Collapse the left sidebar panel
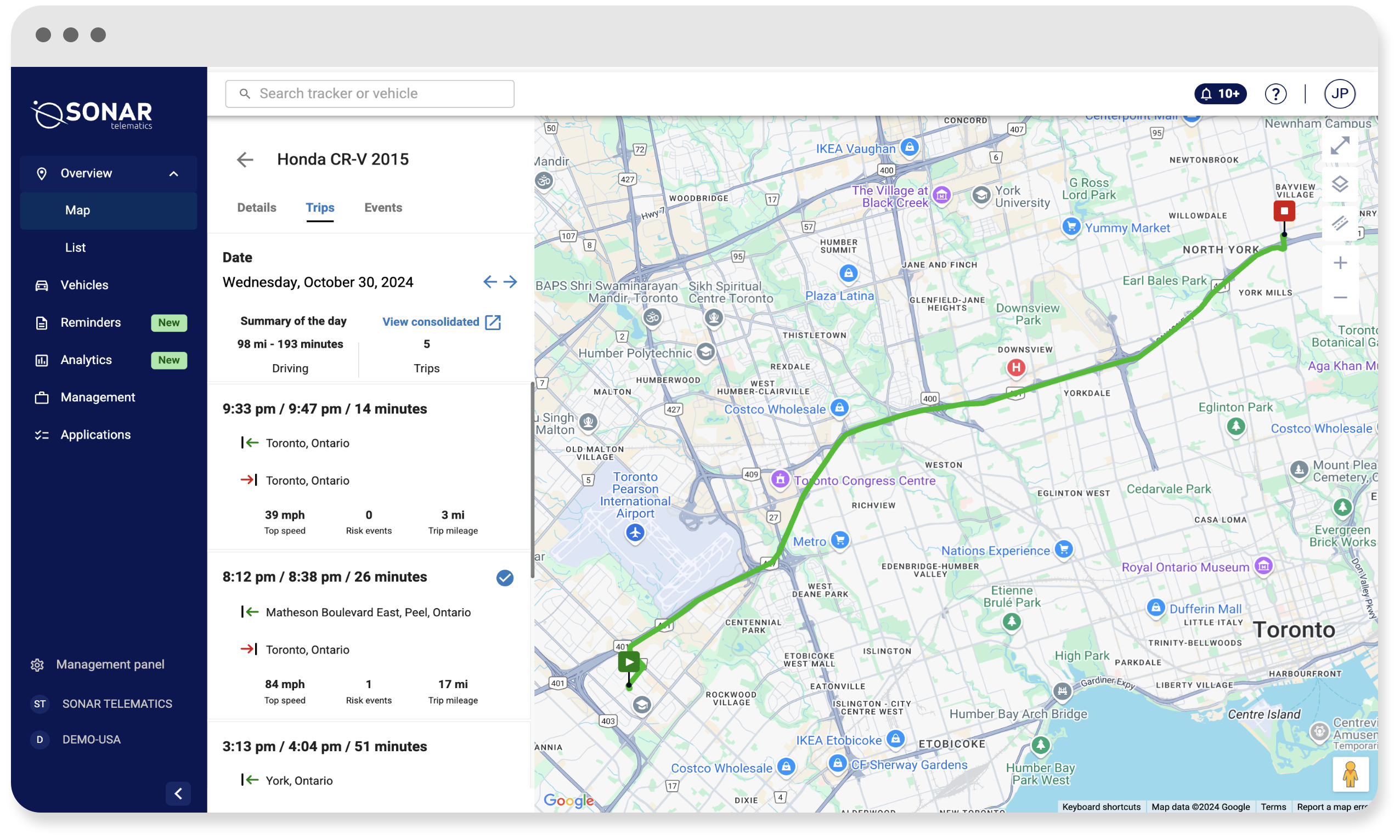Image resolution: width=1400 pixels, height=840 pixels. [x=178, y=793]
